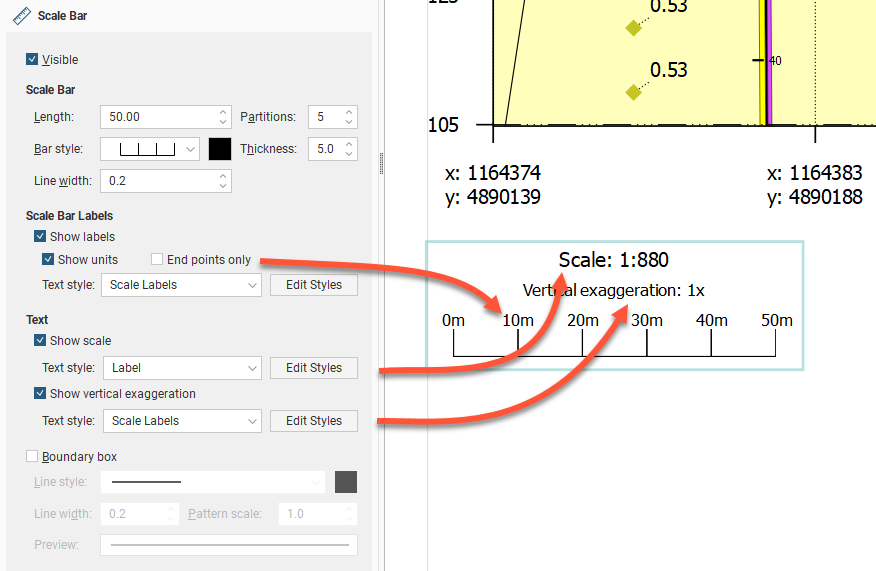Toggle the Show labels checkbox
The width and height of the screenshot is (876, 571).
(x=41, y=237)
